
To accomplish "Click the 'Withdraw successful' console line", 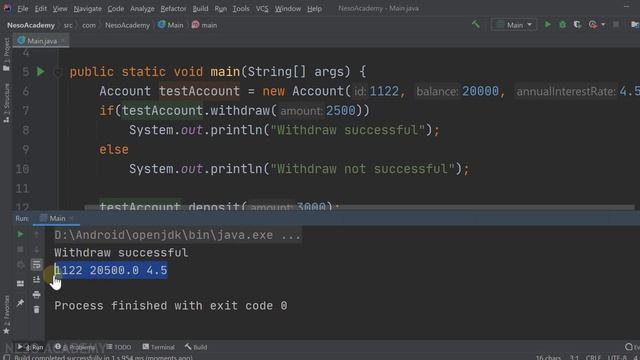I will [121, 253].
